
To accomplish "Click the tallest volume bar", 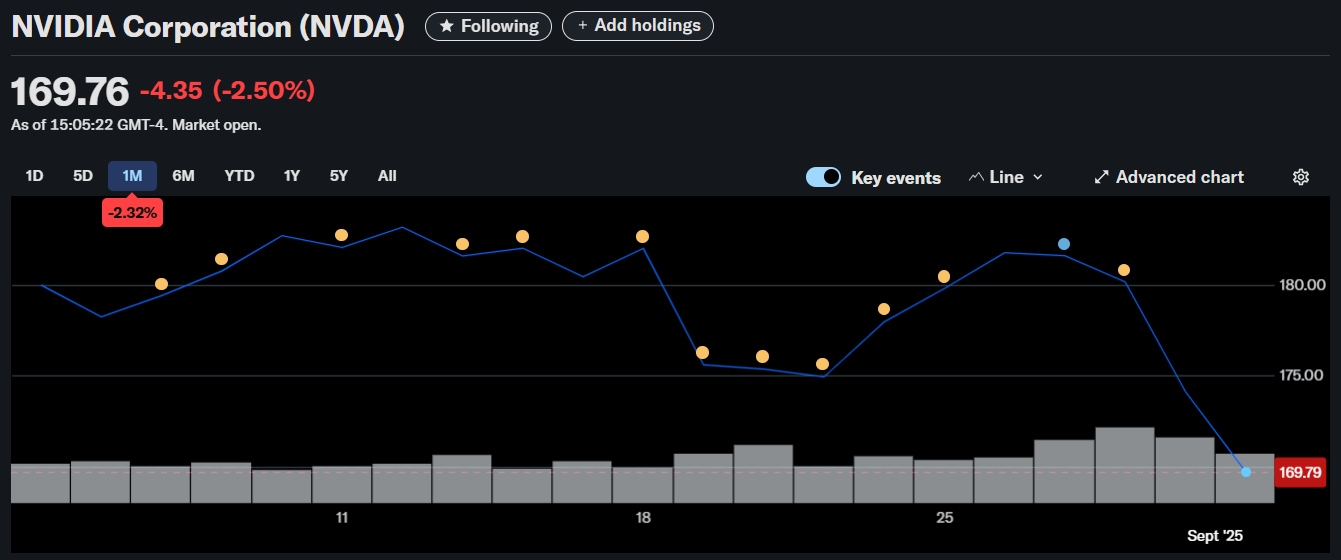I will [1124, 465].
